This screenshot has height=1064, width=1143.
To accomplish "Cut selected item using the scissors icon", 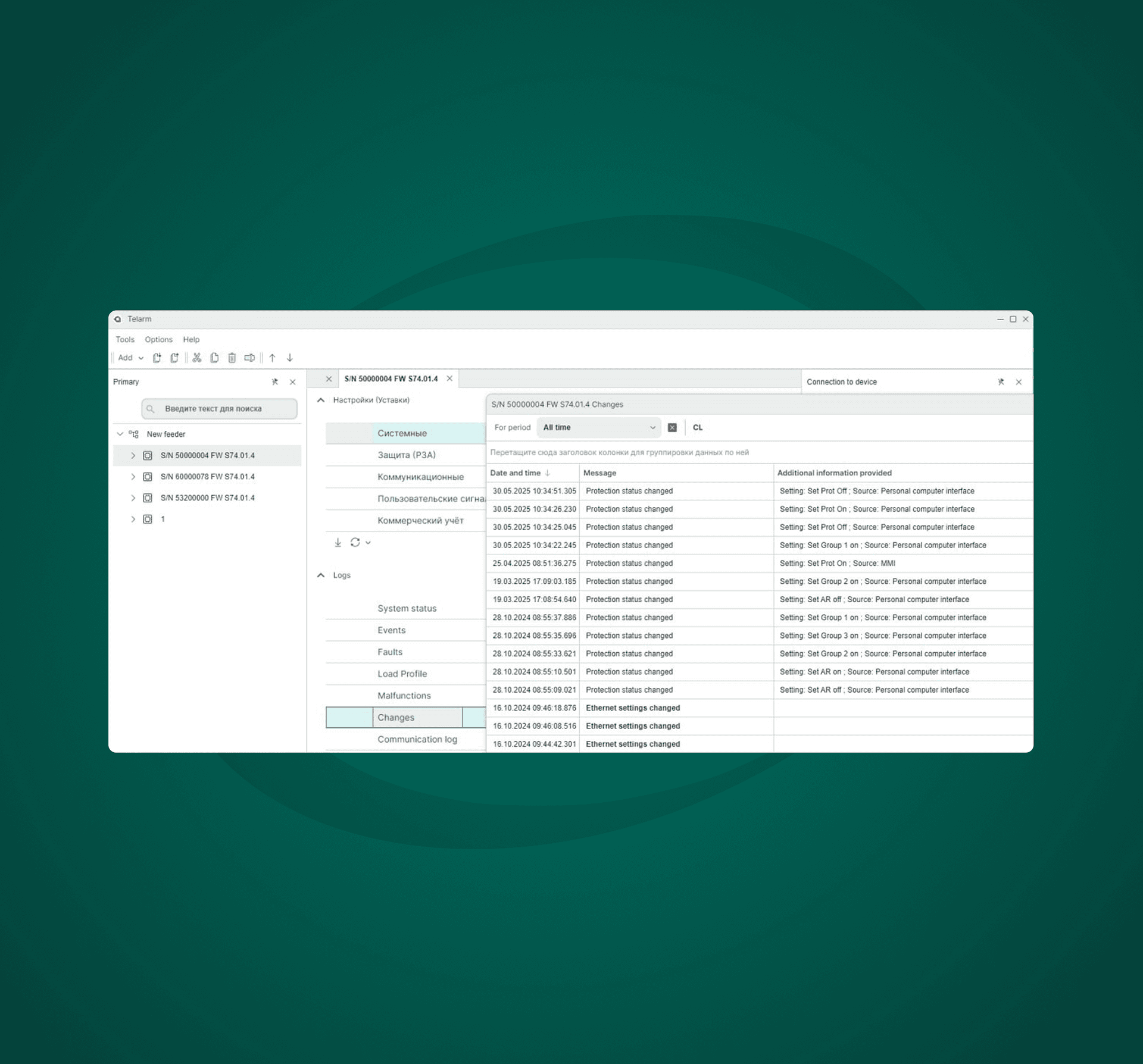I will coord(197,358).
